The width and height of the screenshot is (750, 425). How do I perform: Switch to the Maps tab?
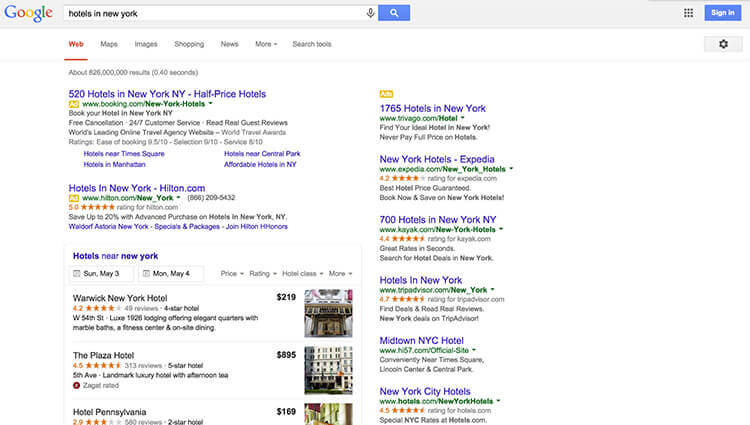[109, 44]
